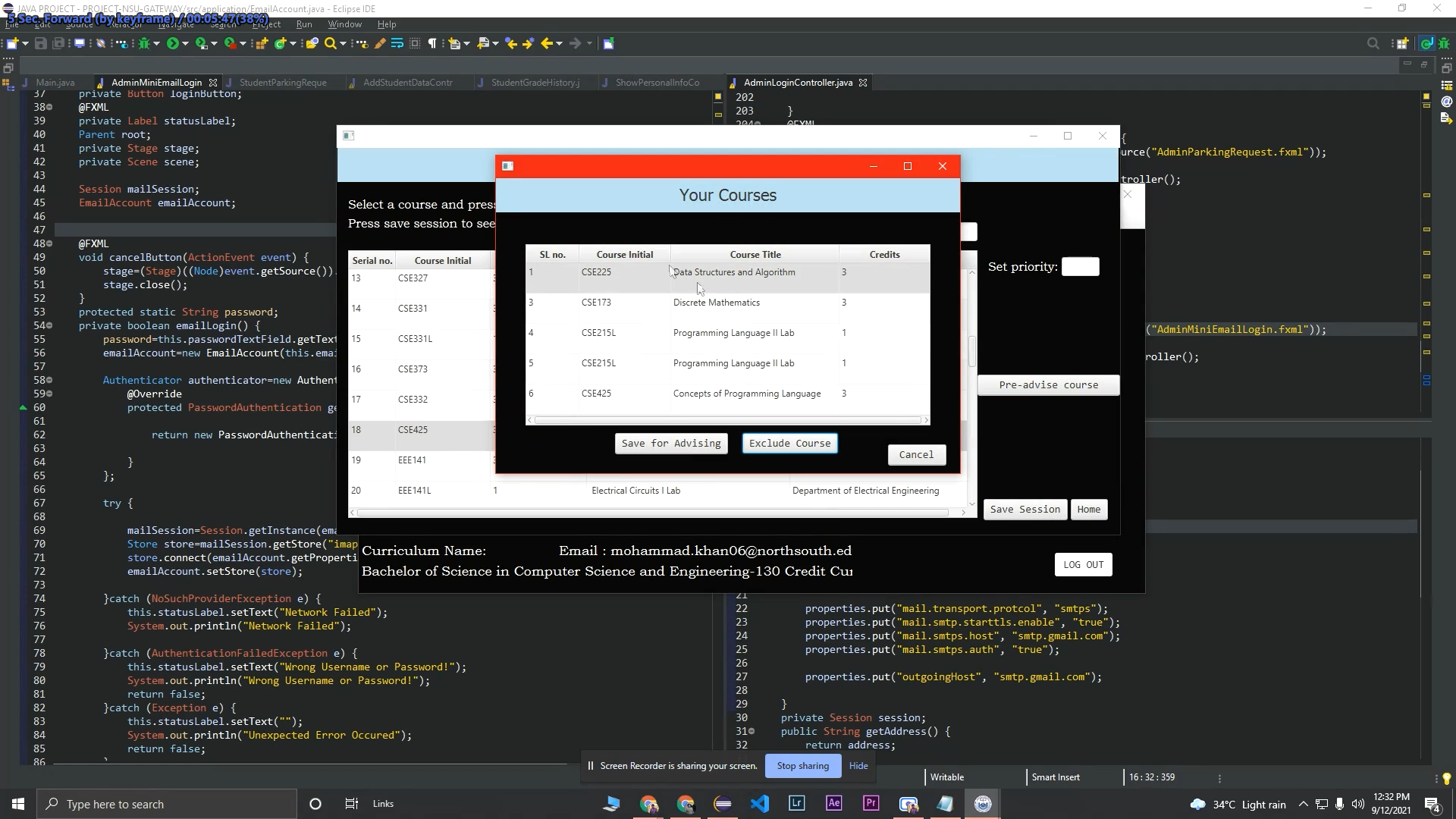Viewport: 1456px width, 819px height.
Task: Open the Windows notification center icon
Action: coord(1432,805)
